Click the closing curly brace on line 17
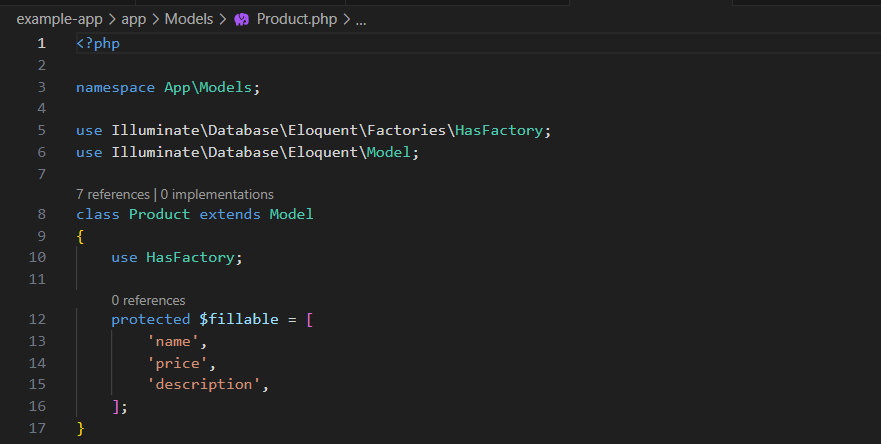The height and width of the screenshot is (444, 881). [x=80, y=428]
